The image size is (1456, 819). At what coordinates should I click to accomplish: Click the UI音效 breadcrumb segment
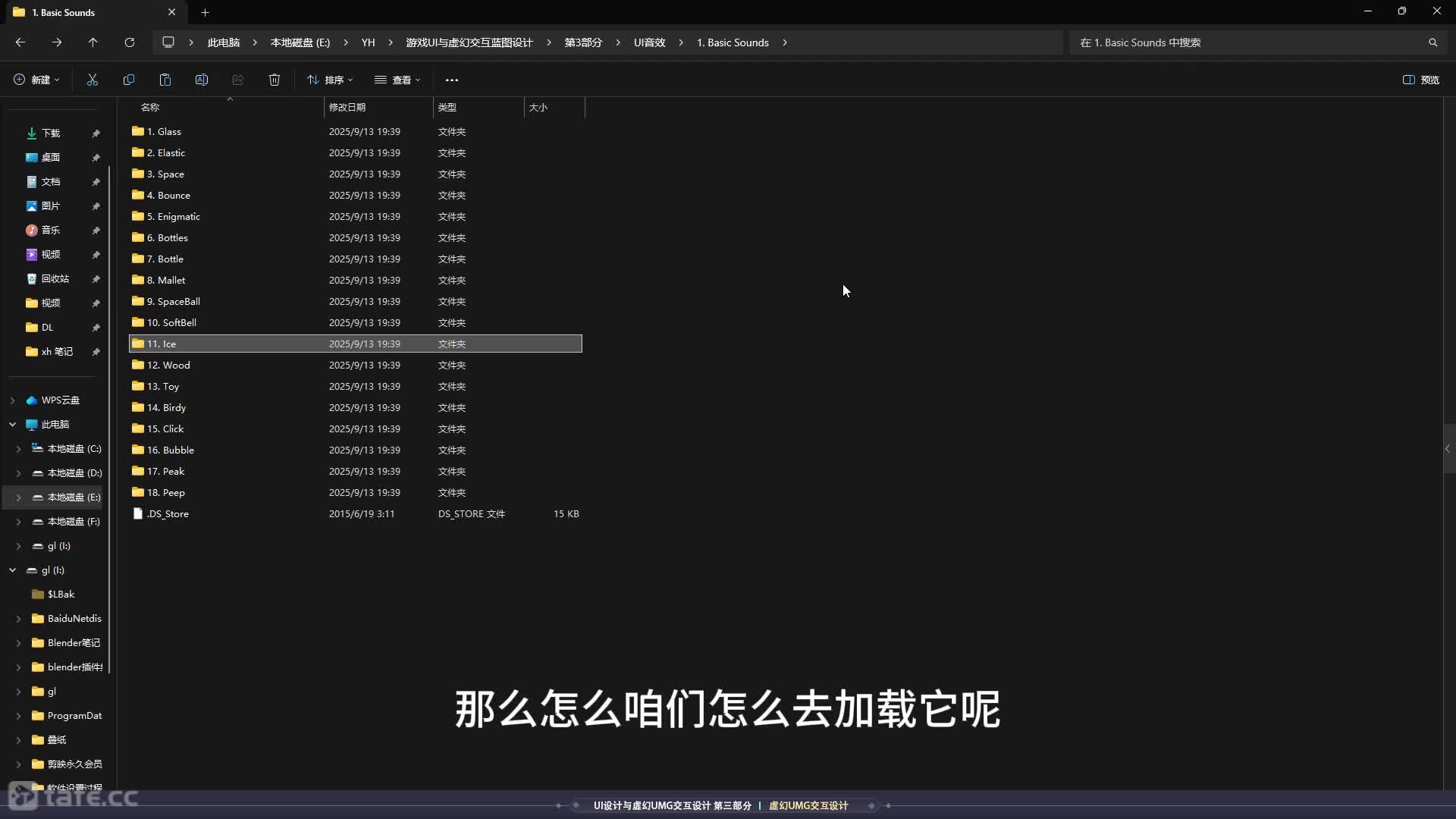point(649,42)
